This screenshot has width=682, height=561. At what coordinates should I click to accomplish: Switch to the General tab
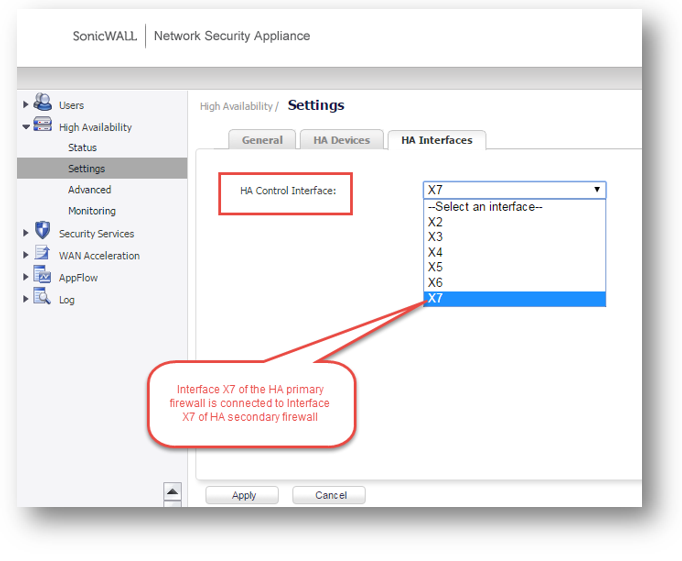[262, 140]
